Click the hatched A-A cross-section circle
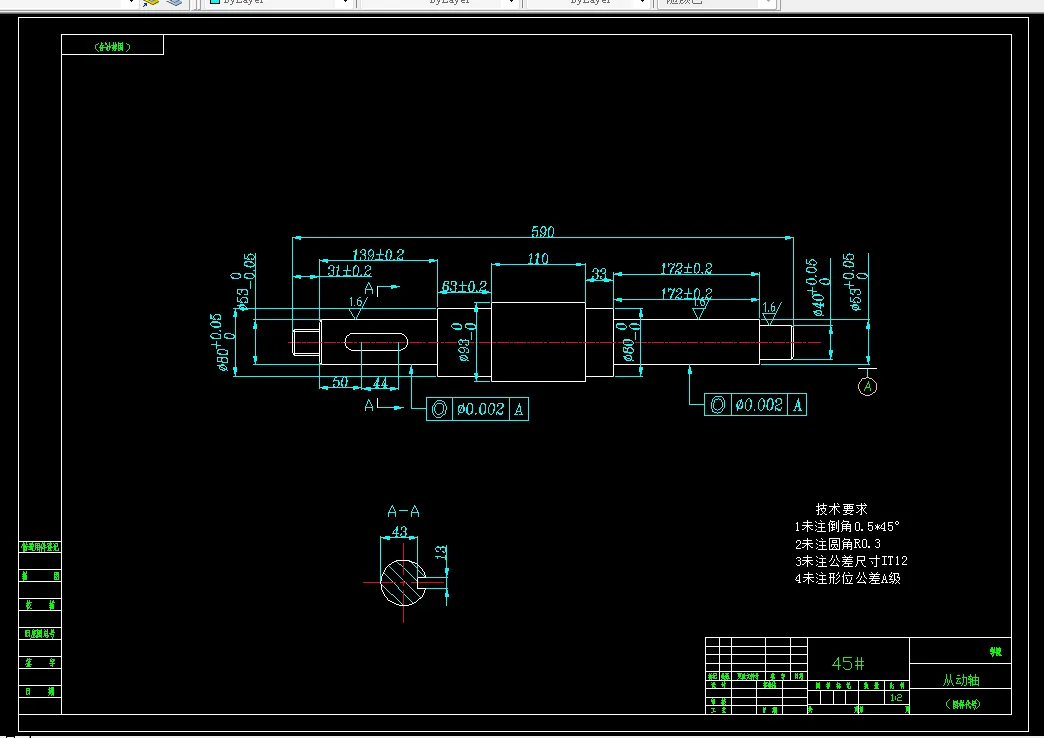Viewport: 1044px width, 738px height. coord(402,583)
